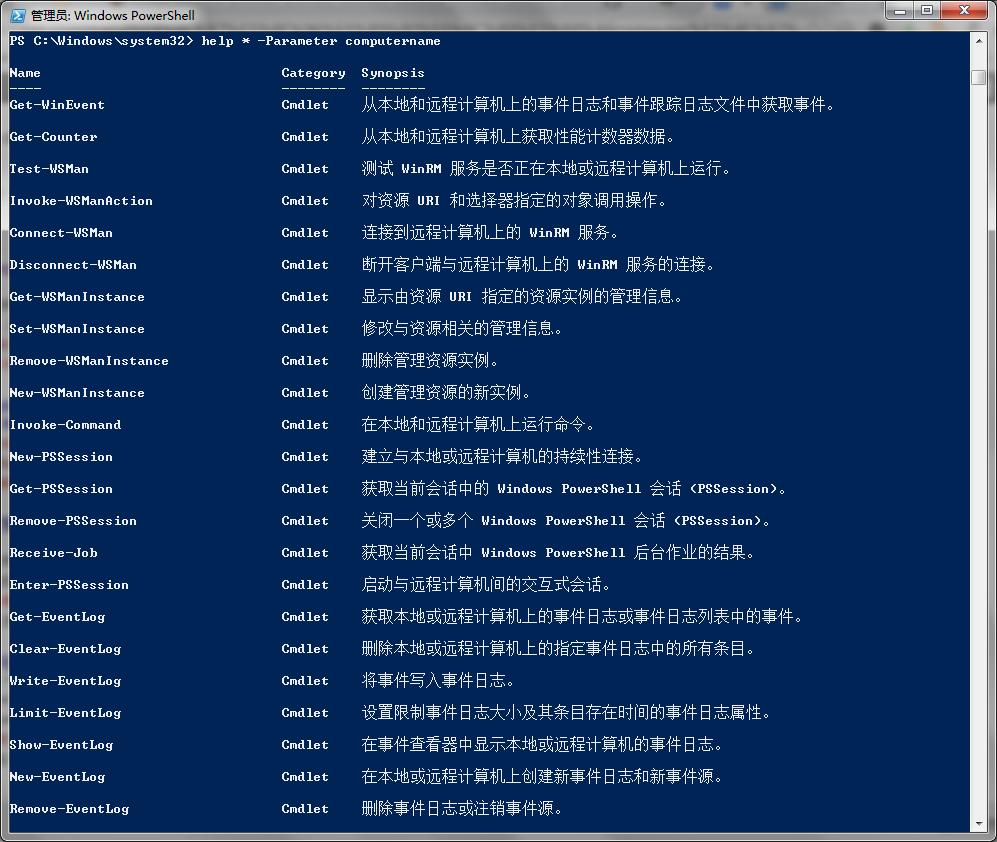The width and height of the screenshot is (997, 842).
Task: Click the 'Remove-EventLog' entry
Action: click(69, 809)
